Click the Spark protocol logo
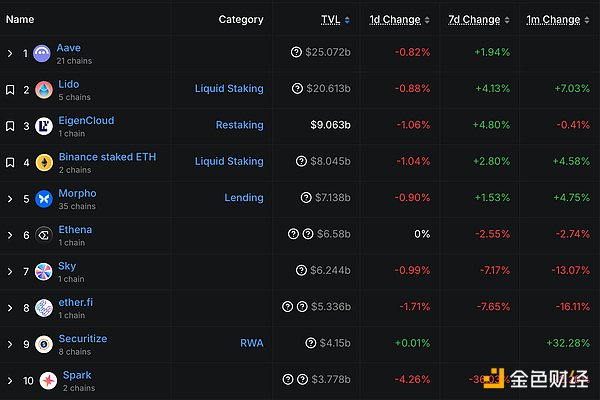600x400 pixels. point(42,381)
